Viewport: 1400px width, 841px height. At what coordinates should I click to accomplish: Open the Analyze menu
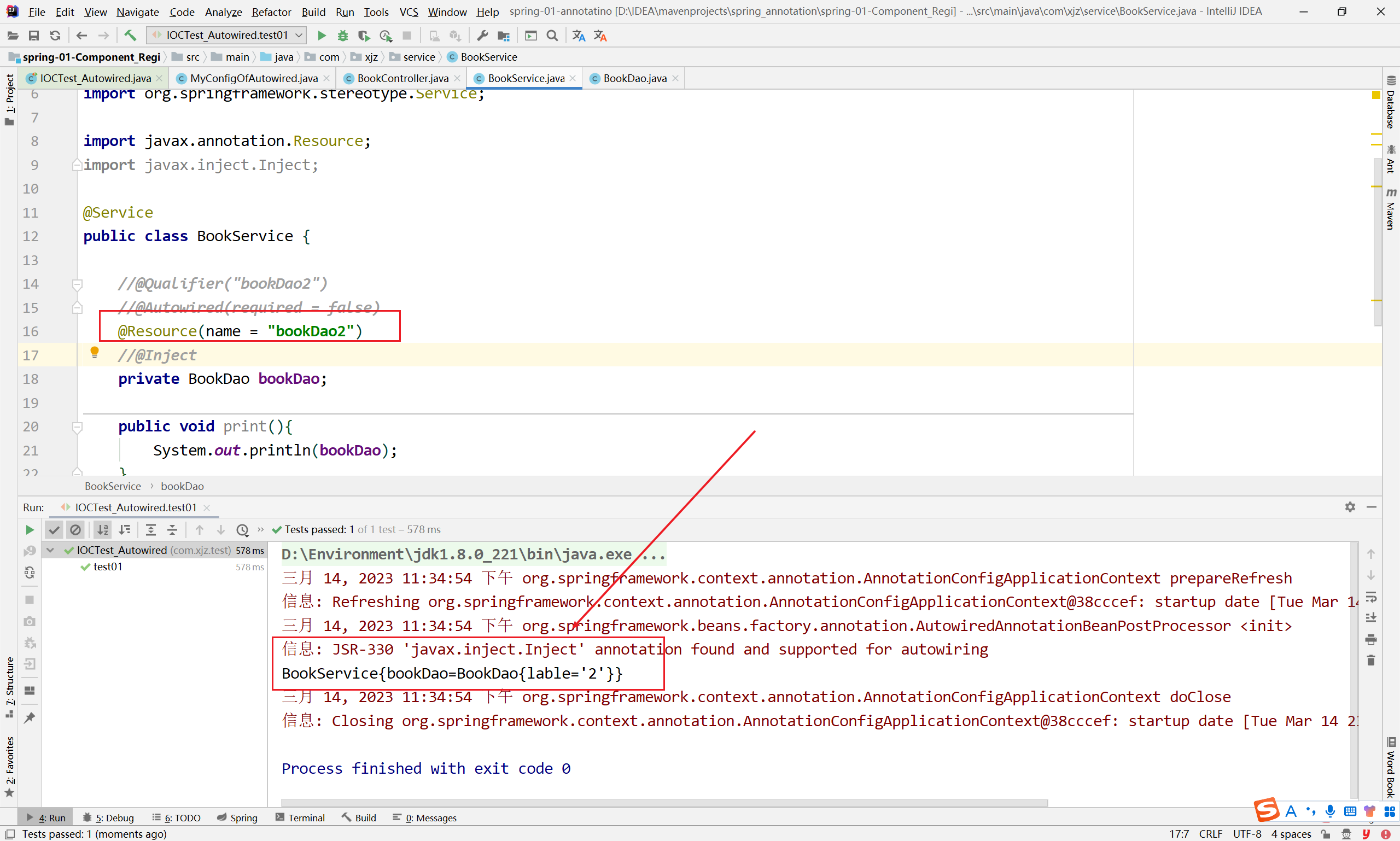coord(223,12)
